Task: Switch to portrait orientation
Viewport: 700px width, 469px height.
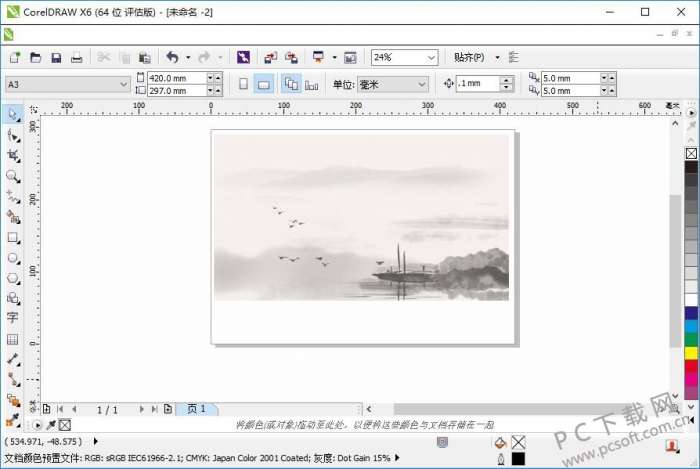Action: point(243,84)
